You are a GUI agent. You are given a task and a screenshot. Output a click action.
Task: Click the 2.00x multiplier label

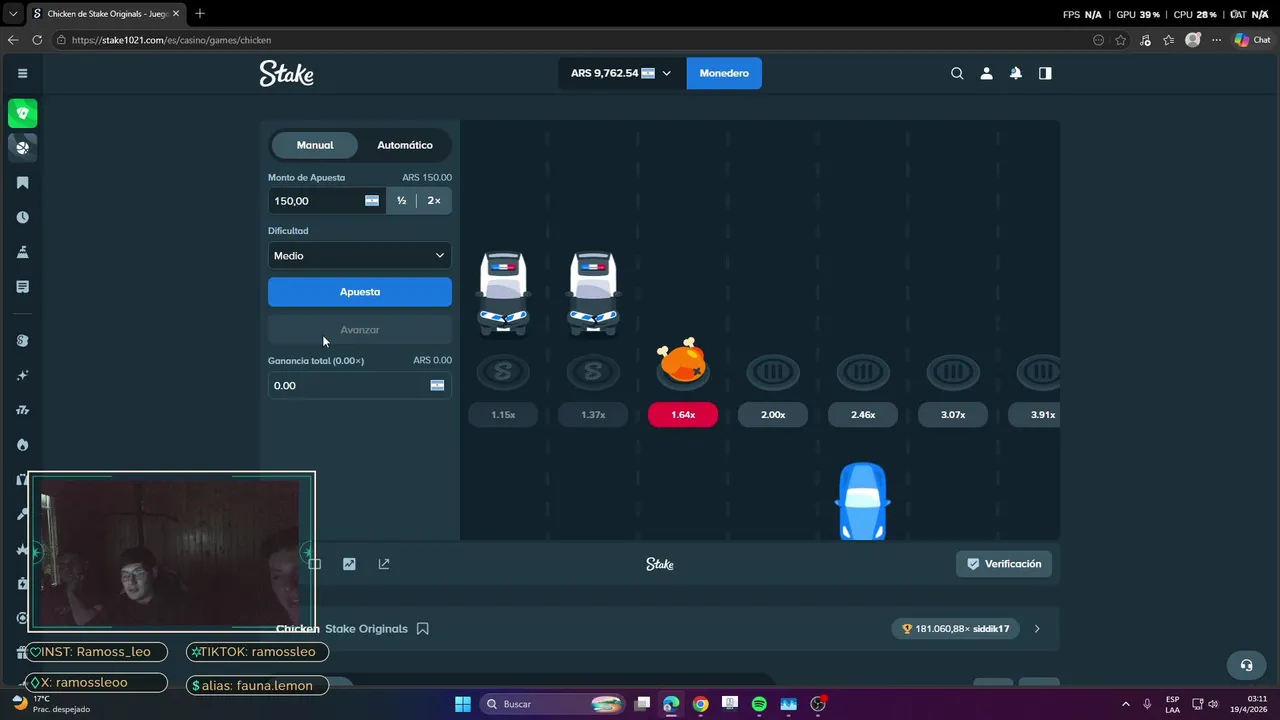click(x=773, y=414)
